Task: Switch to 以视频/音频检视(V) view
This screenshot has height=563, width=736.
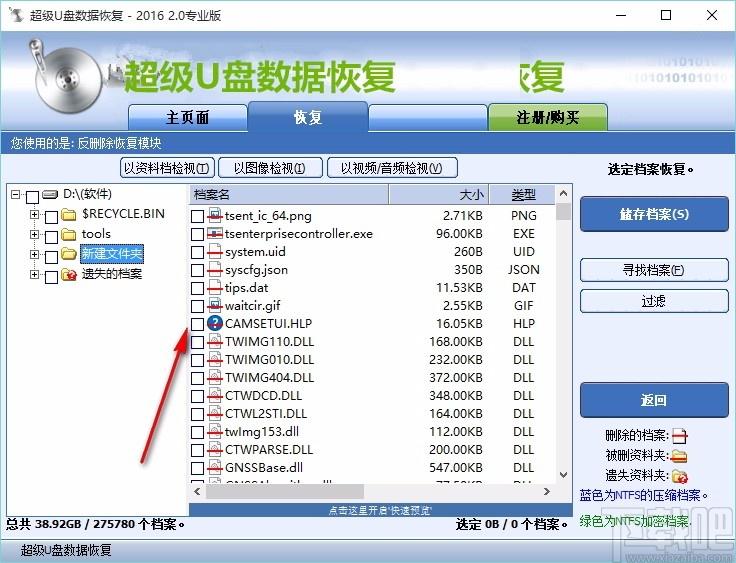Action: tap(392, 168)
